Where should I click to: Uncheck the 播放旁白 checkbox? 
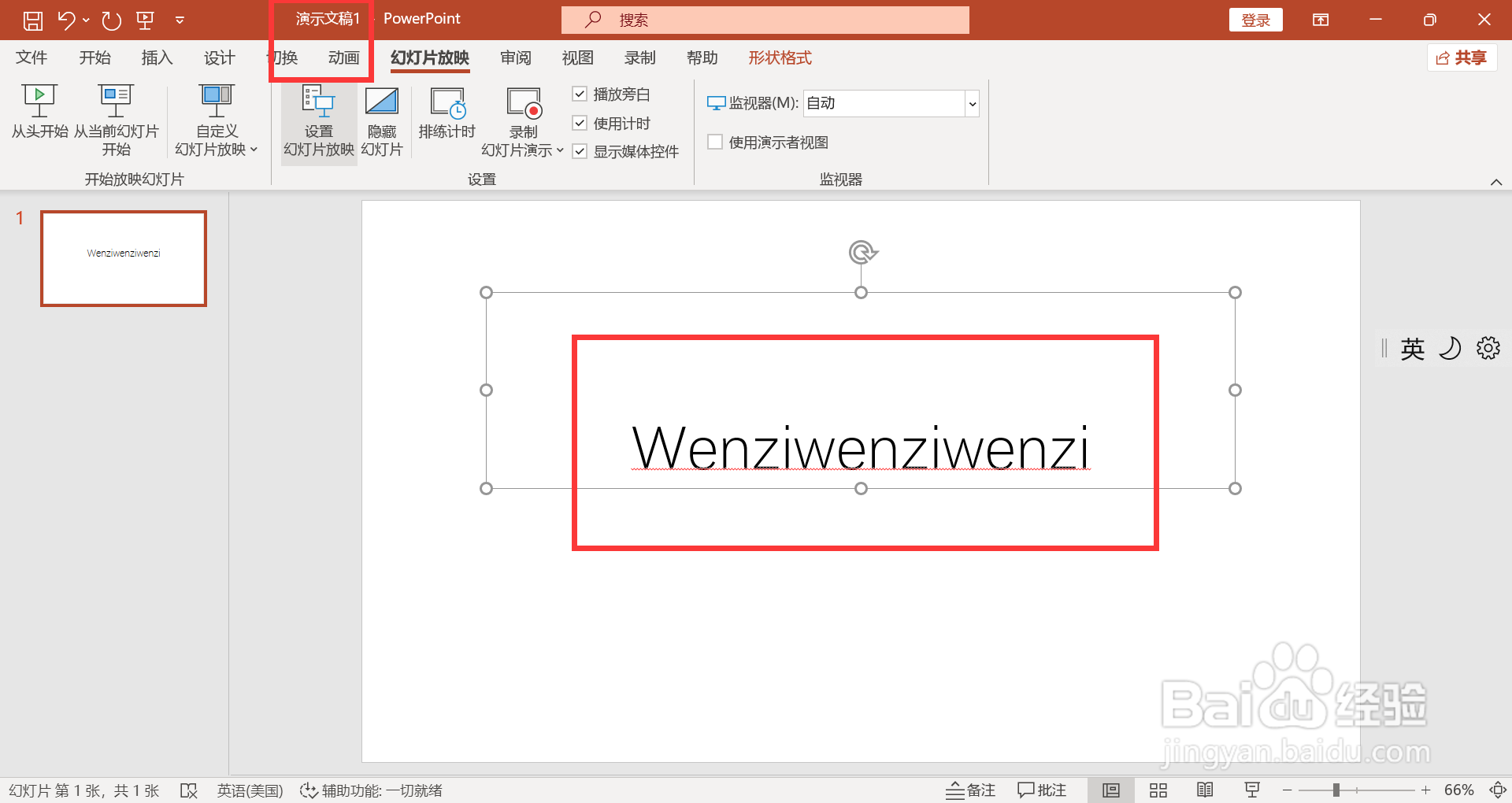coord(580,94)
